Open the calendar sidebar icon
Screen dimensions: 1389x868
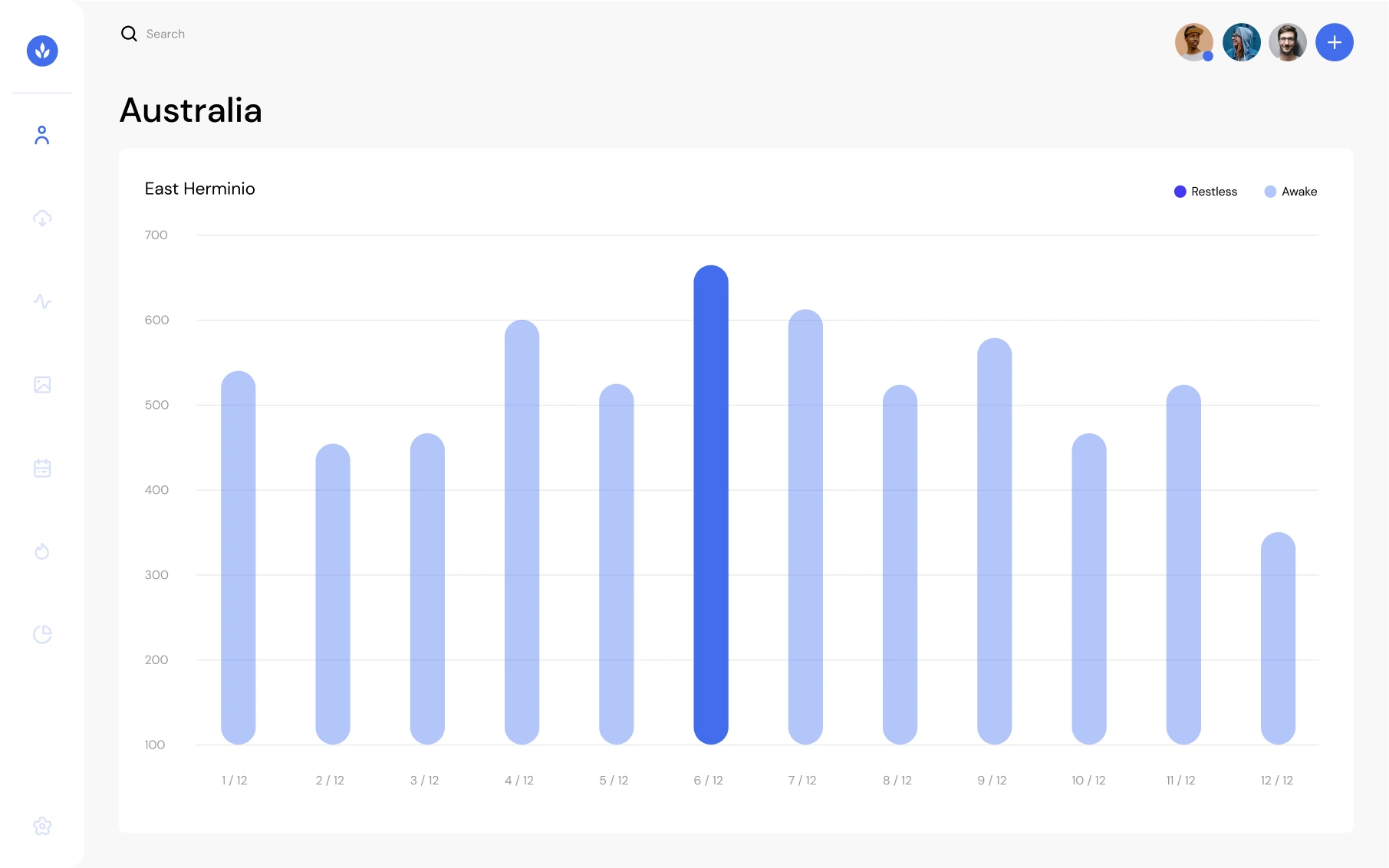(x=42, y=468)
